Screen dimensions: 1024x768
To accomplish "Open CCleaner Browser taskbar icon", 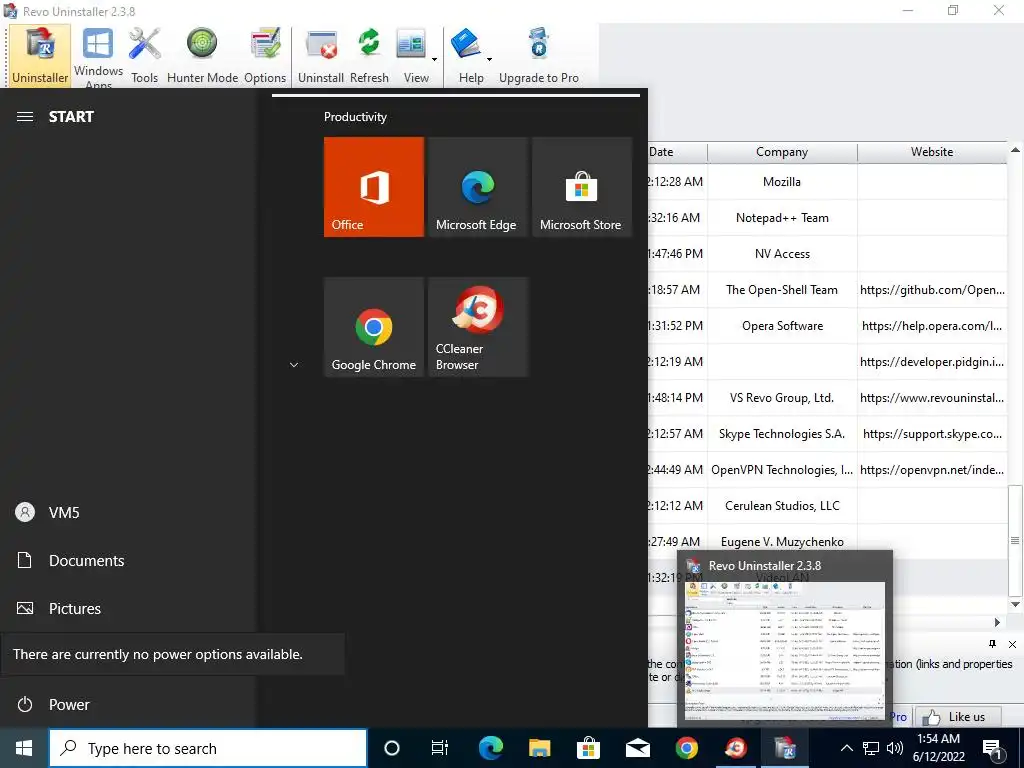I will click(x=735, y=748).
